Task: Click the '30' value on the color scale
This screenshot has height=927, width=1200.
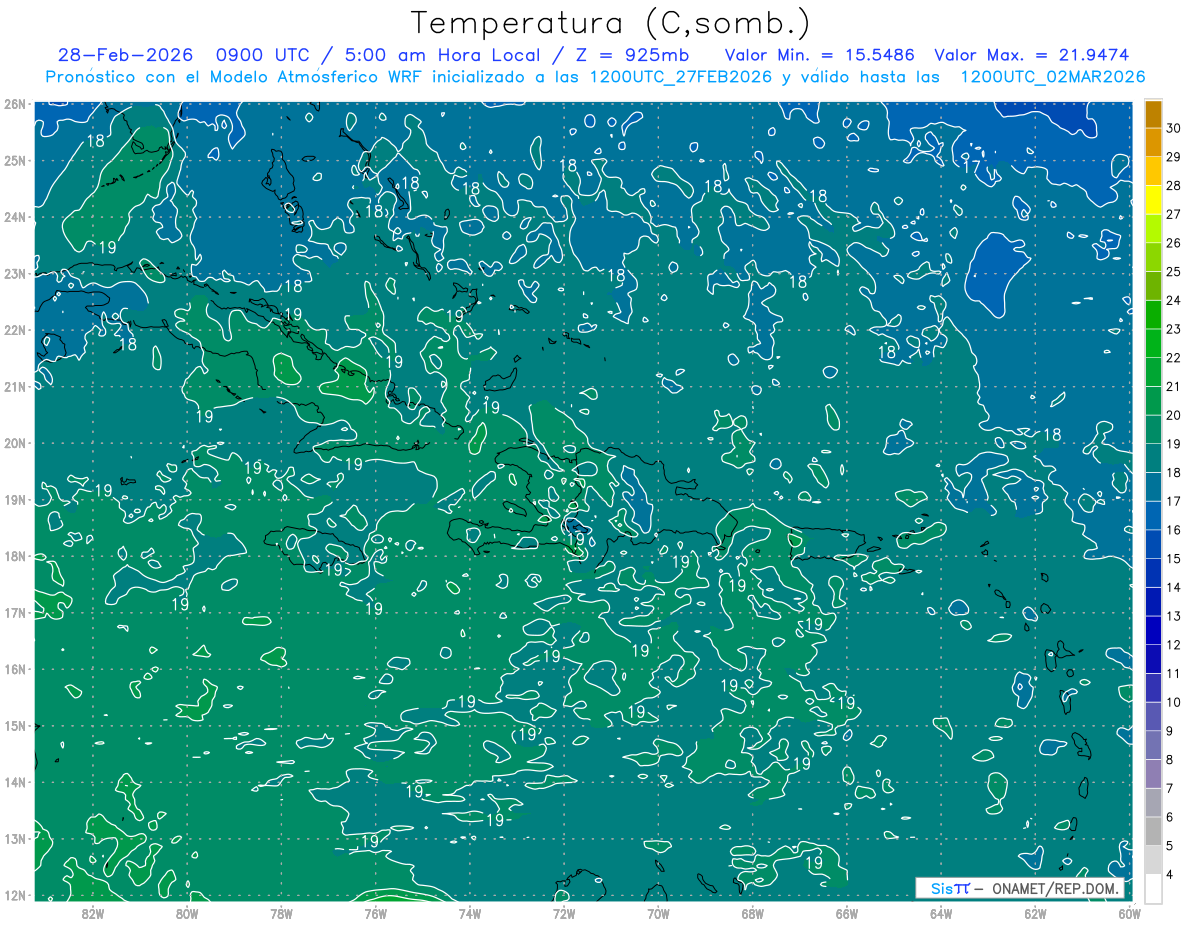Action: click(1174, 128)
